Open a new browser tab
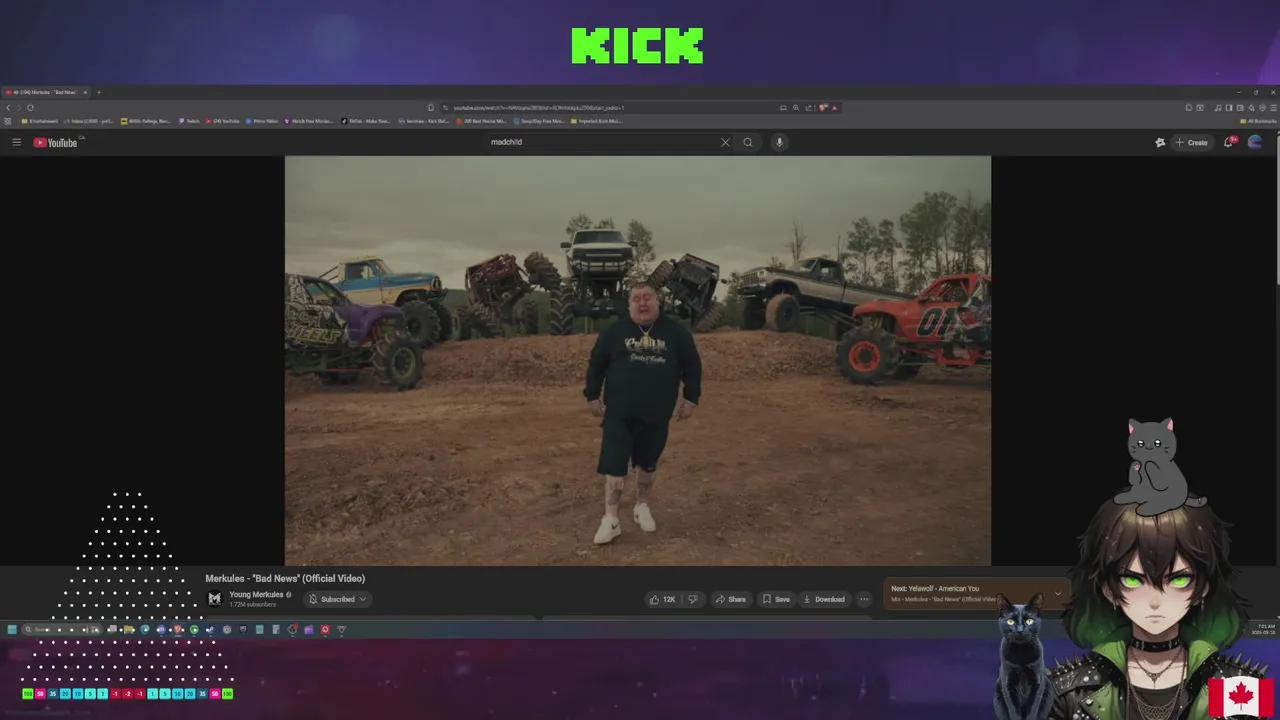This screenshot has width=1280, height=720. [x=98, y=92]
